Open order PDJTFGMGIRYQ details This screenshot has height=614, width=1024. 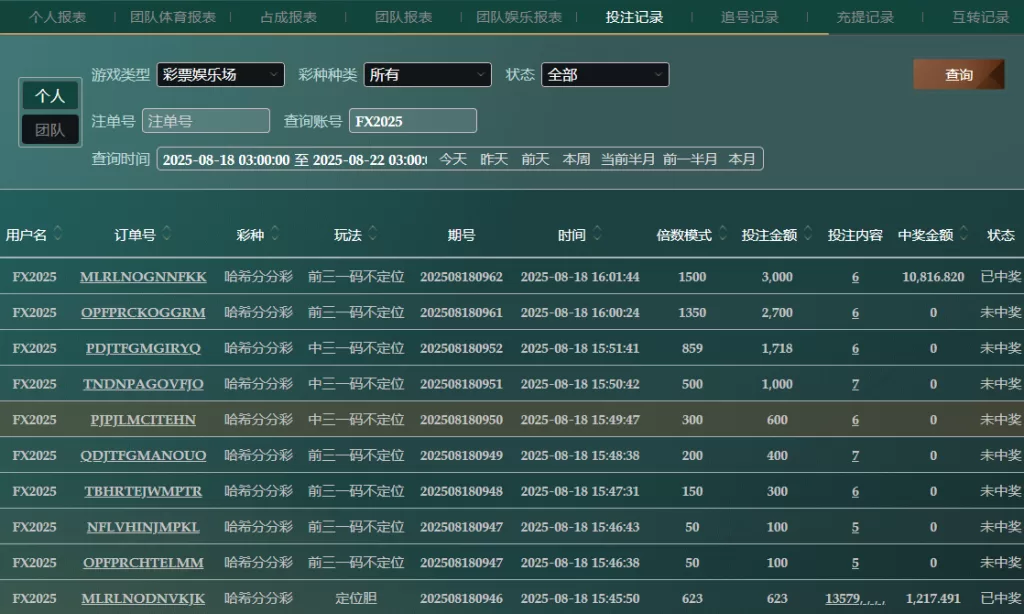(x=143, y=349)
